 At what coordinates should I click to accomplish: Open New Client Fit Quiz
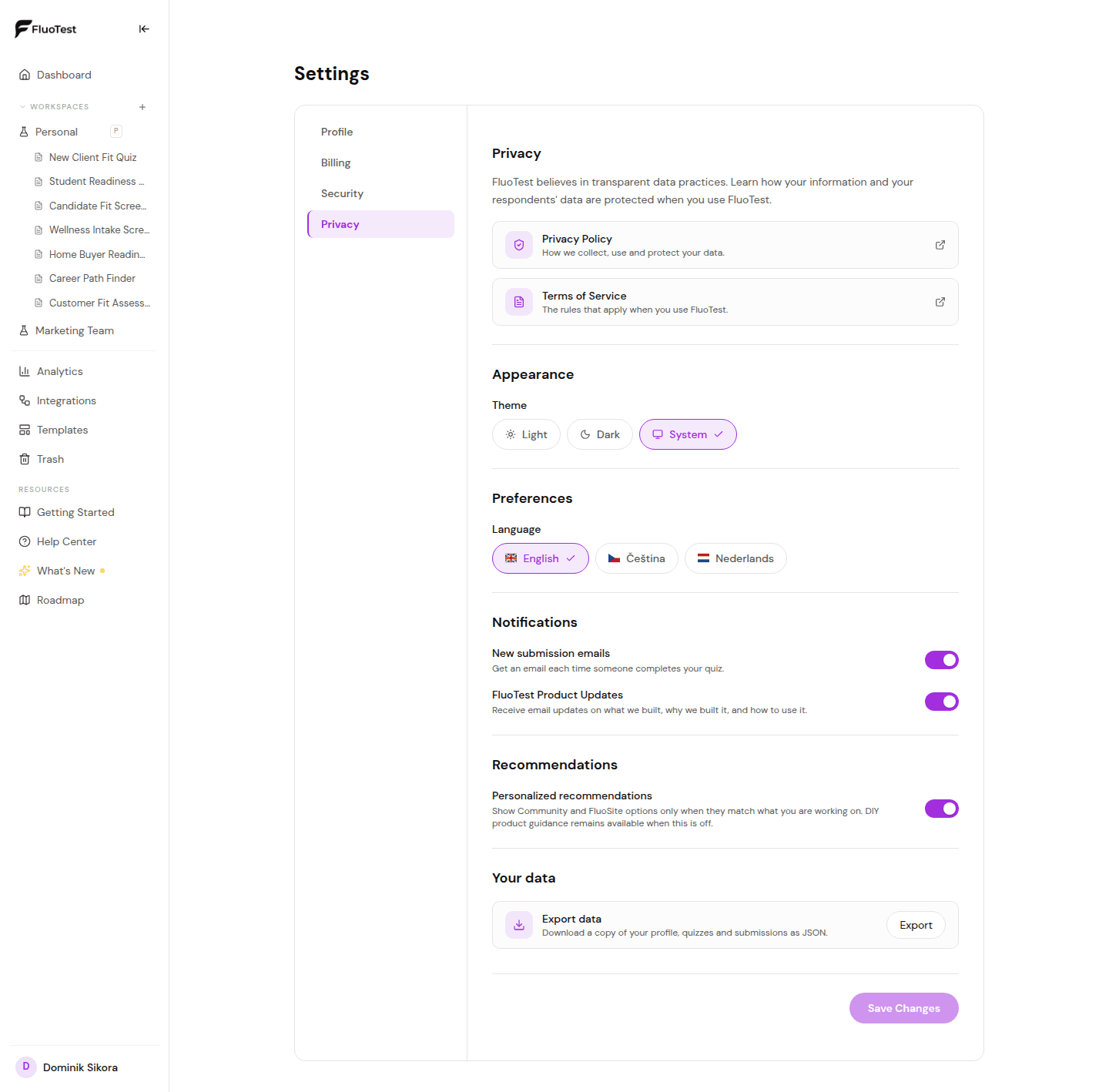(x=92, y=157)
